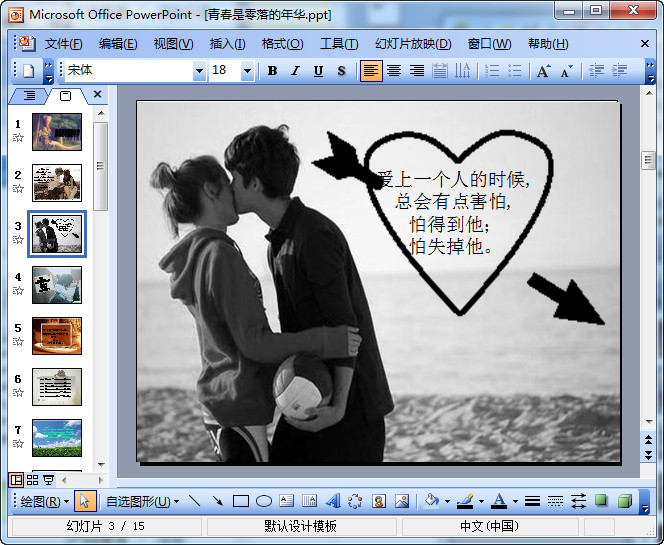Click the Distributed alignment icon
The height and width of the screenshot is (545, 664).
440,71
